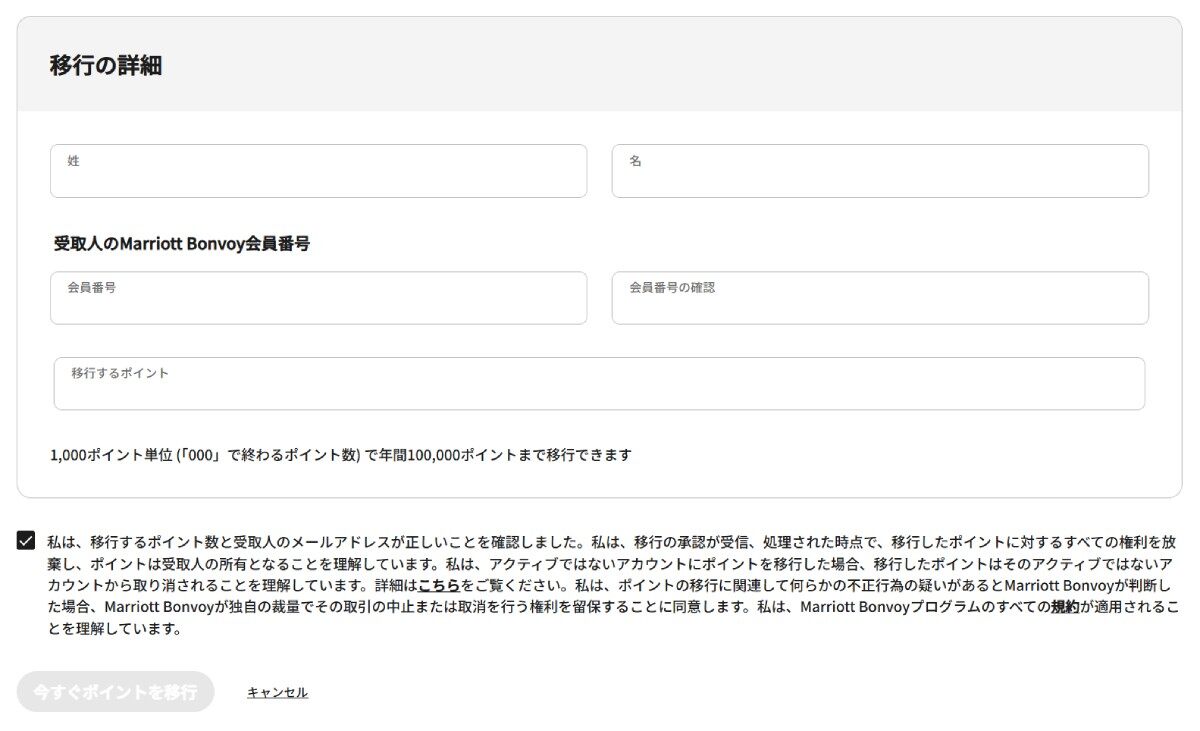Click the 姓 (last name) input field
This screenshot has width=1200, height=731.
318,171
